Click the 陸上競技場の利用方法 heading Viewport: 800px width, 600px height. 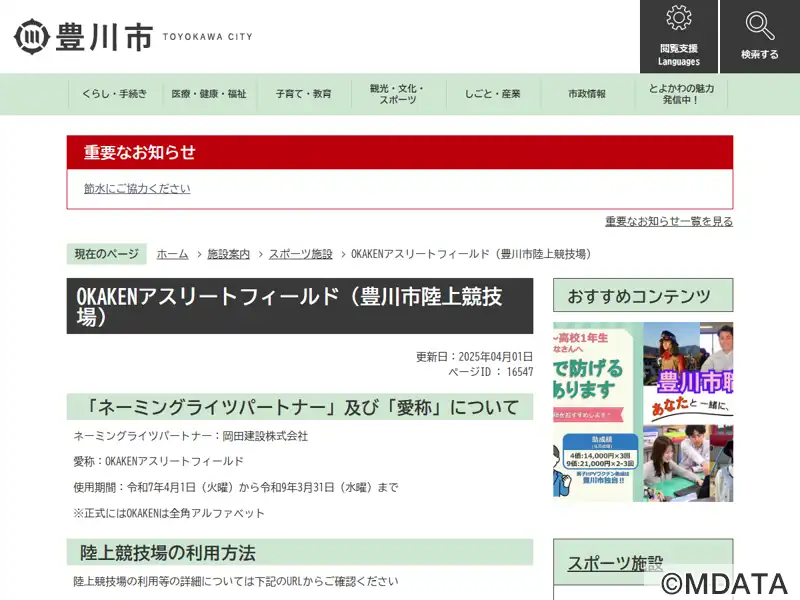point(300,552)
